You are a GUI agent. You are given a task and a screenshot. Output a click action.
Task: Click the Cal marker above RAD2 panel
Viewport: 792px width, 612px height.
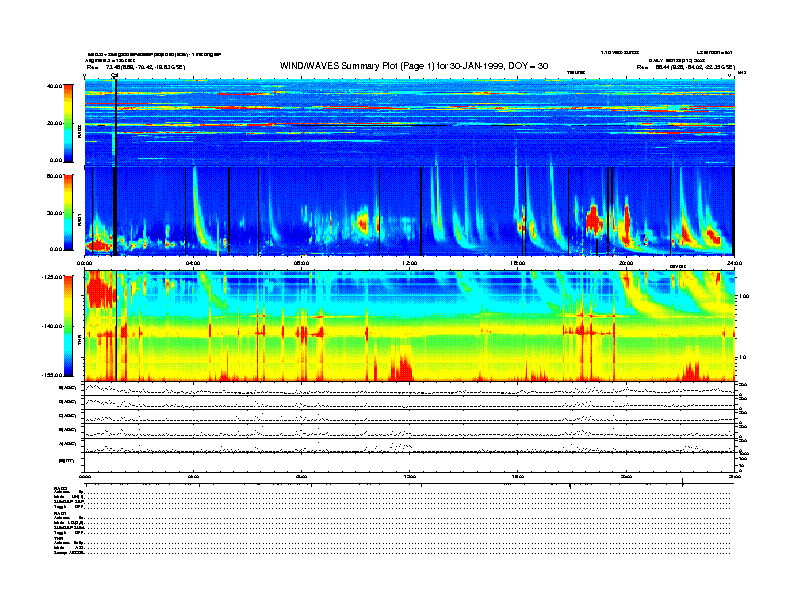click(114, 75)
